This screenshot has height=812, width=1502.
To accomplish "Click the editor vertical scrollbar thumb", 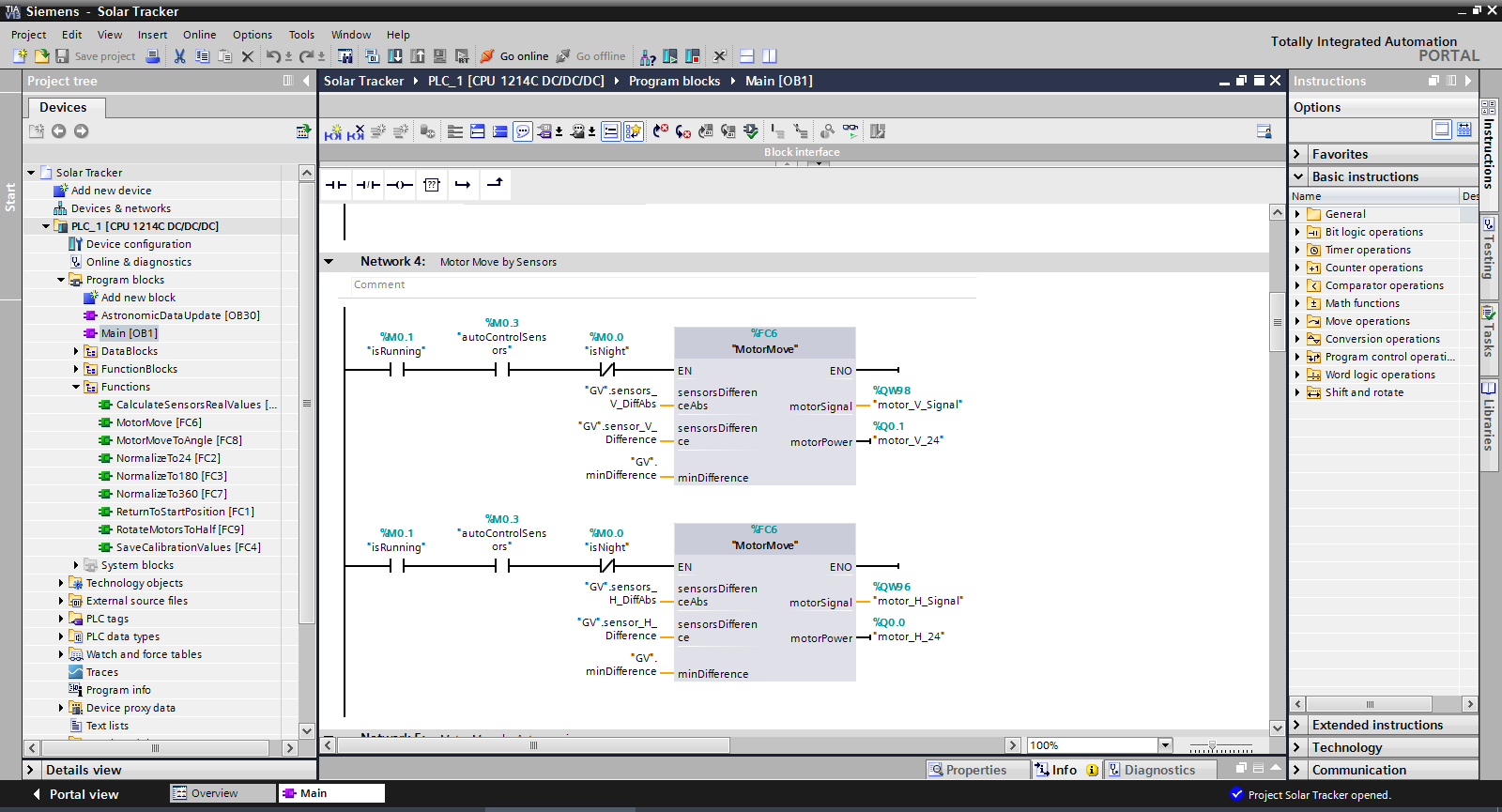I will coord(1277,322).
